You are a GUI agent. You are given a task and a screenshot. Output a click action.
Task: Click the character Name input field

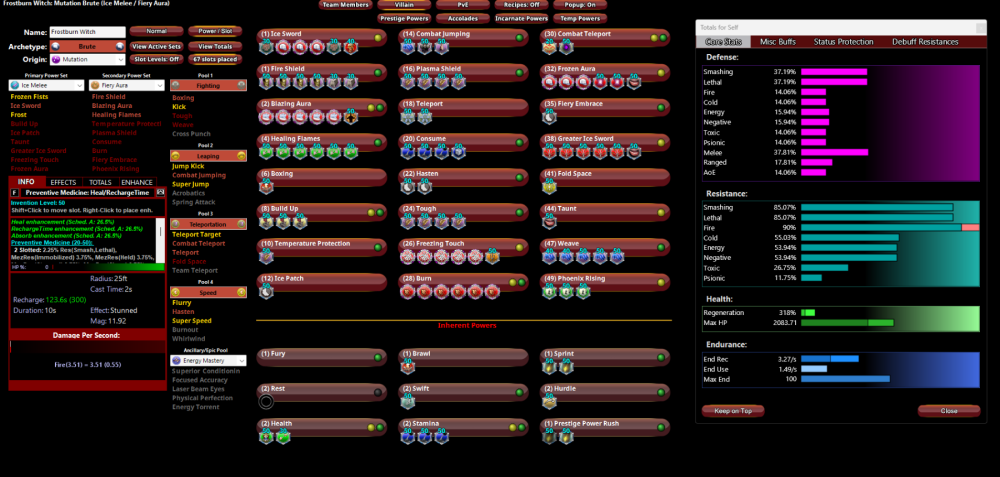click(86, 32)
